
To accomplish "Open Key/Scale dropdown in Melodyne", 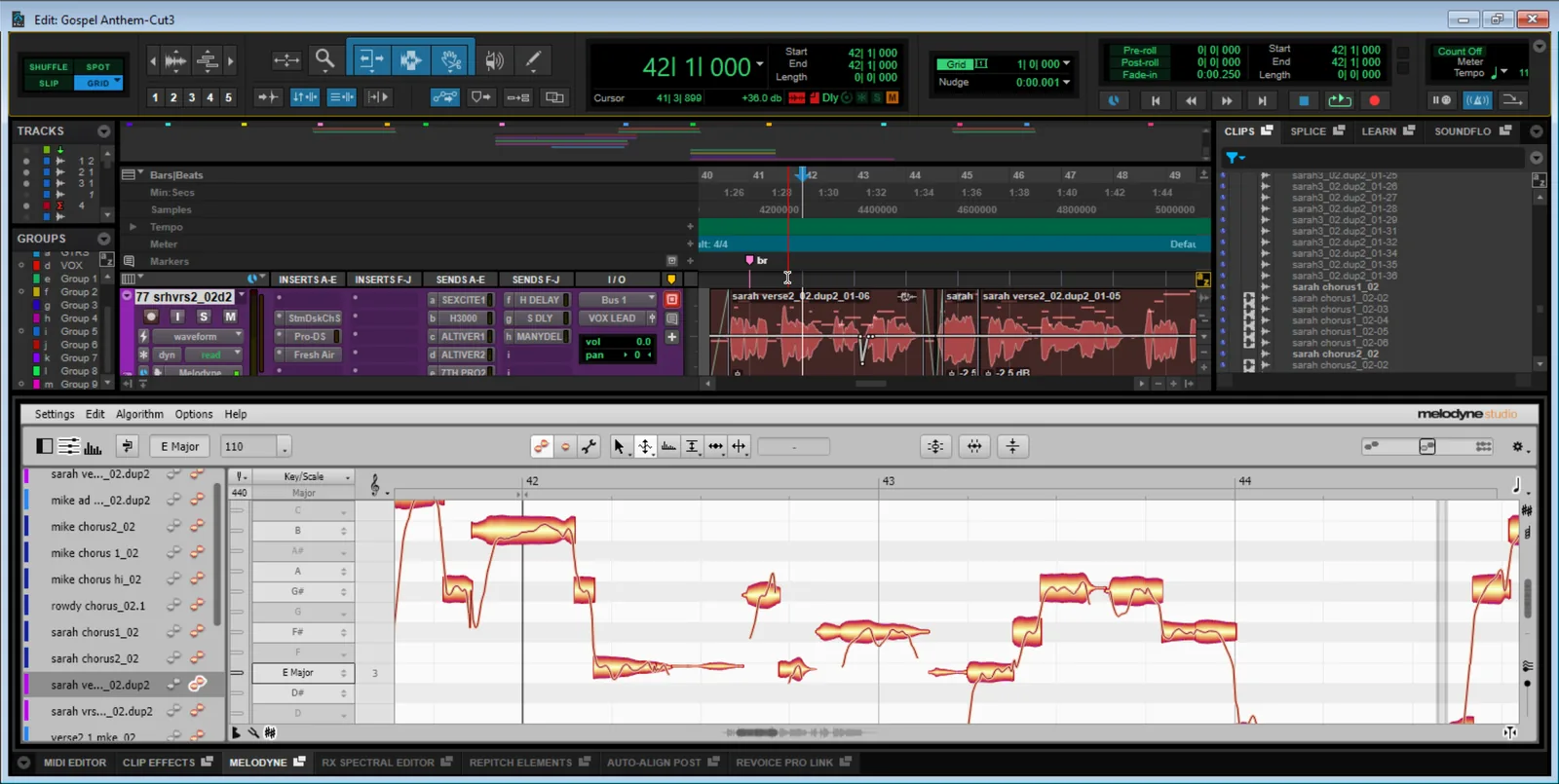I will [x=304, y=476].
